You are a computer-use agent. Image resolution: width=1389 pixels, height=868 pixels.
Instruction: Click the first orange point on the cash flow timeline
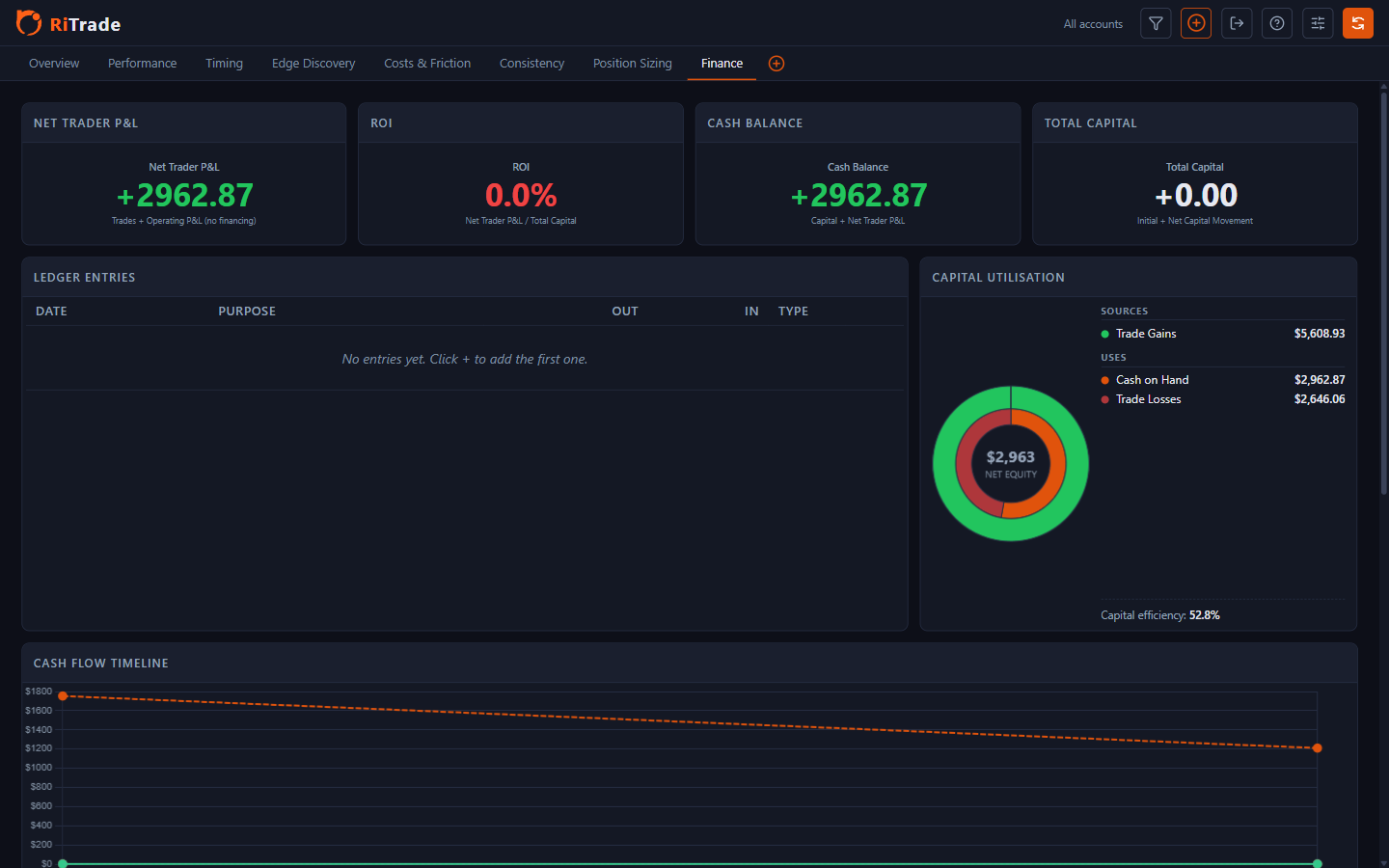tap(63, 696)
